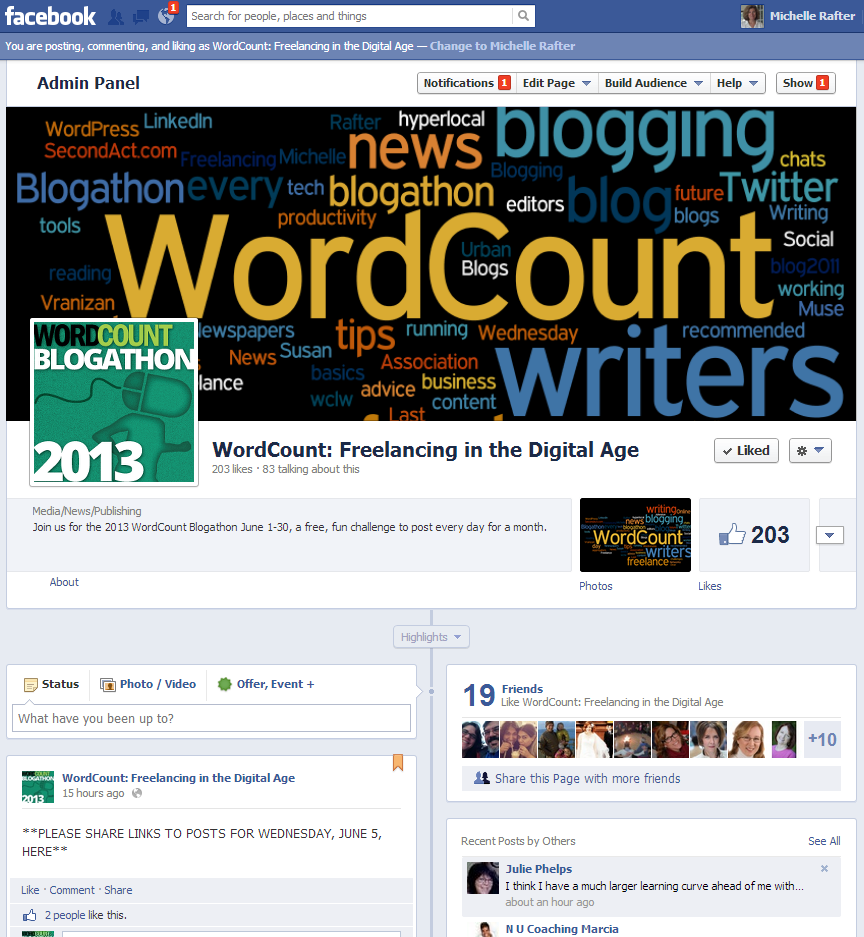Click the Share link under the post

click(118, 890)
